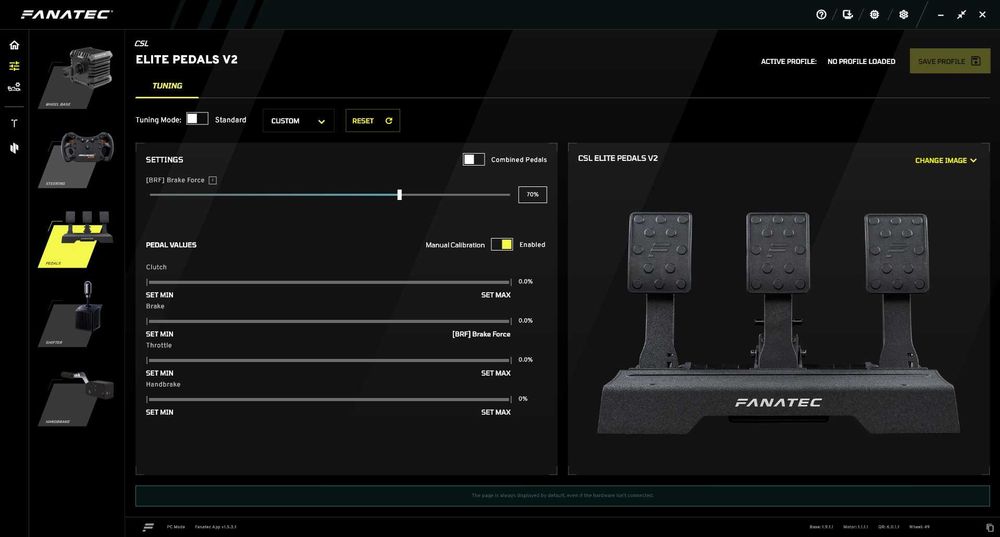Open the Custom preset dropdown
The image size is (1000, 537).
298,121
